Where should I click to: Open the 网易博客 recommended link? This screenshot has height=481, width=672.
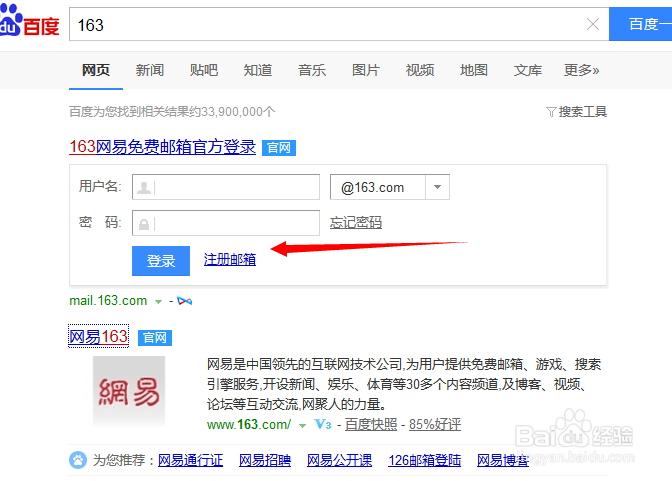(x=503, y=460)
